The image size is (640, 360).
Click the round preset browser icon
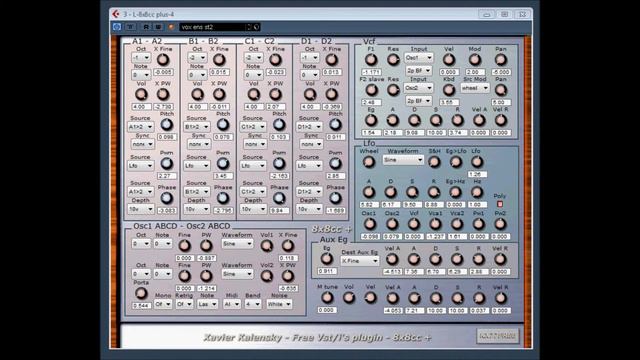pos(256,27)
